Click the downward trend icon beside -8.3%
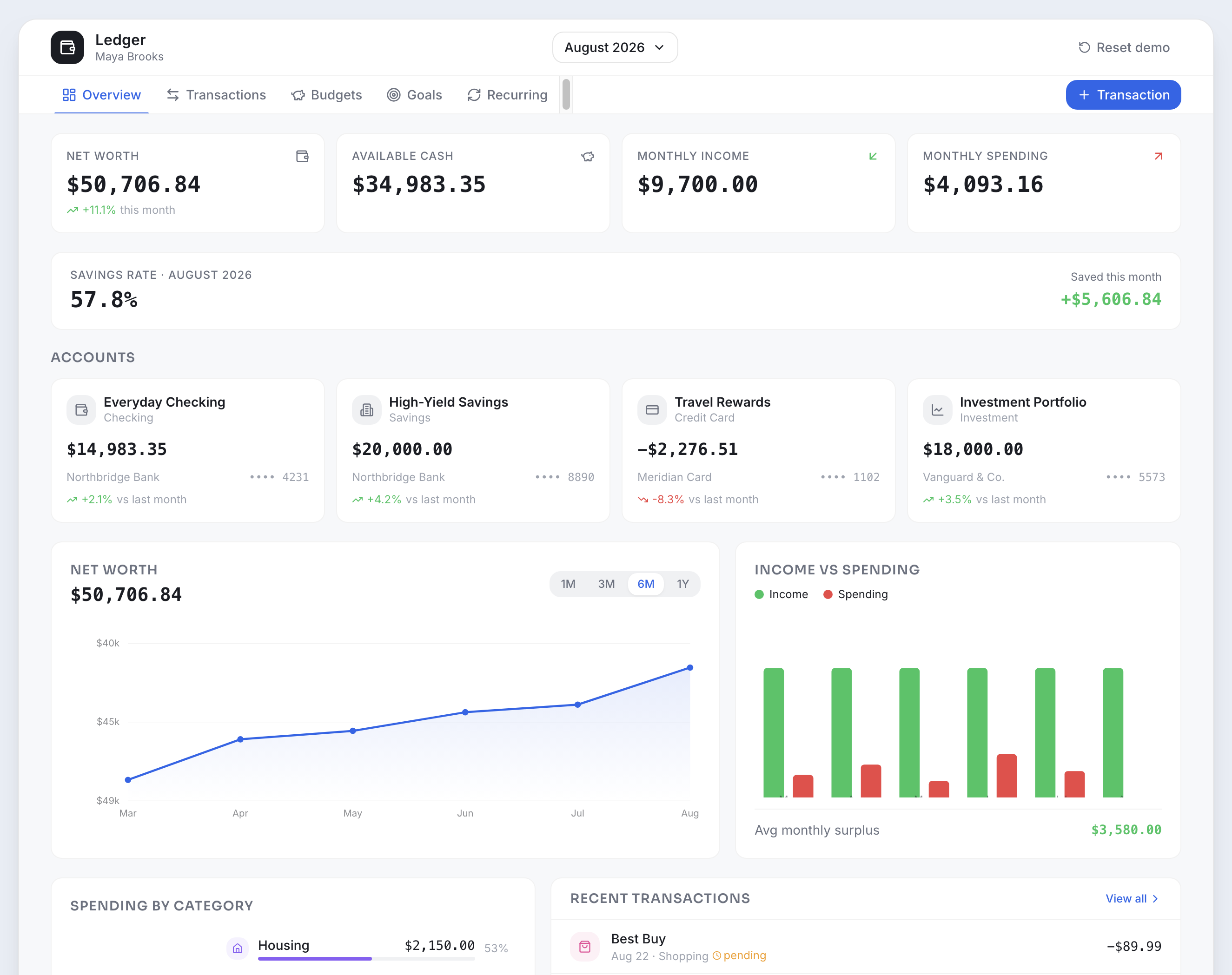This screenshot has width=1232, height=975. point(643,500)
